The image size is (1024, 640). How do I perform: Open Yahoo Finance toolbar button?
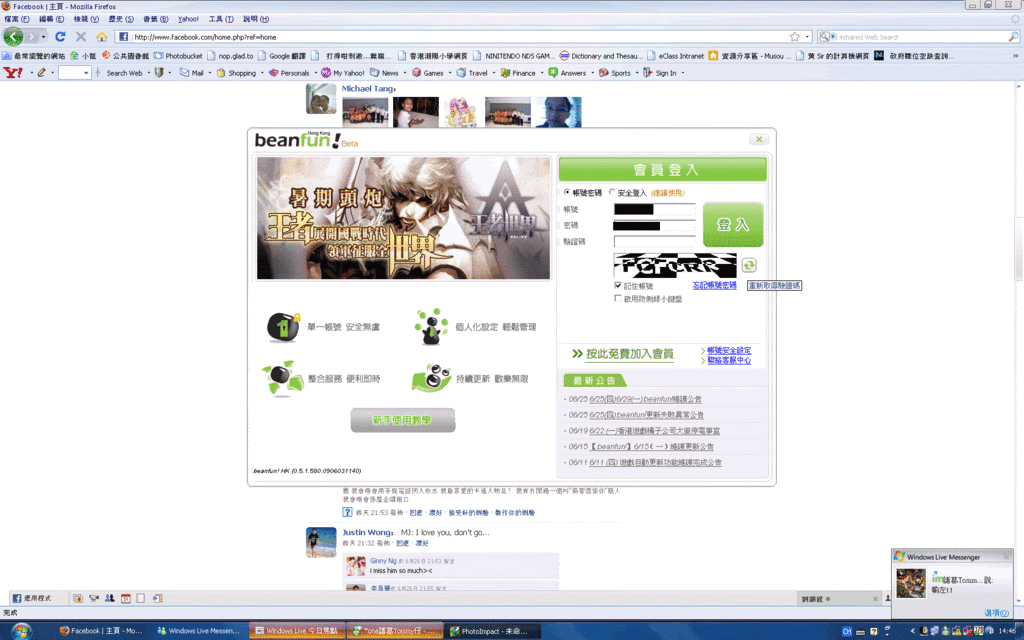518,73
